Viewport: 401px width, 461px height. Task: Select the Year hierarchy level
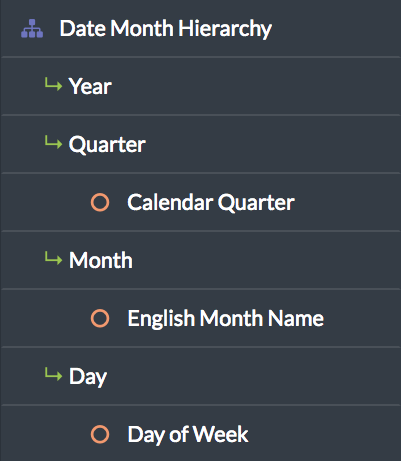coord(90,87)
